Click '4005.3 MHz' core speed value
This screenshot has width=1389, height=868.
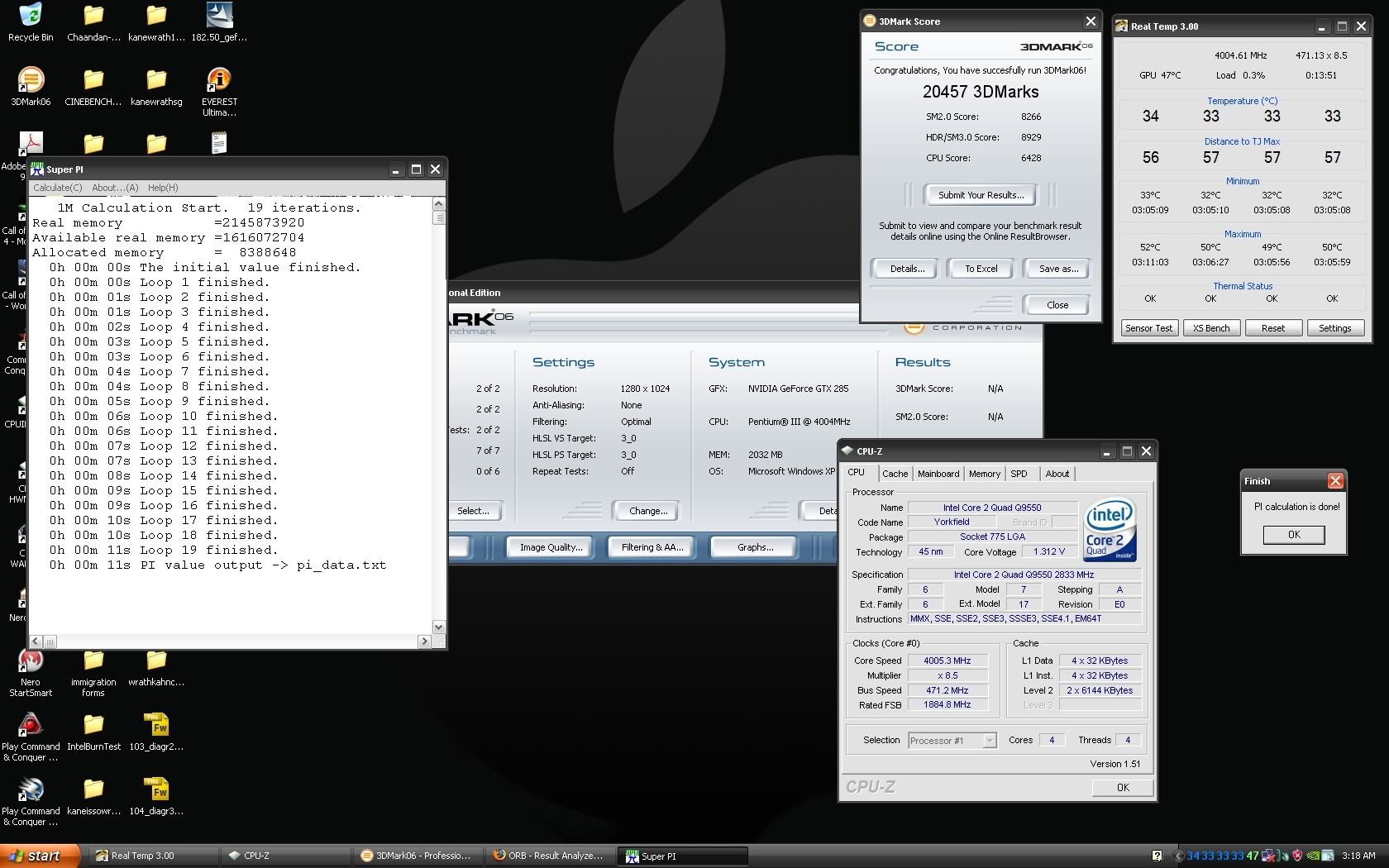point(947,661)
